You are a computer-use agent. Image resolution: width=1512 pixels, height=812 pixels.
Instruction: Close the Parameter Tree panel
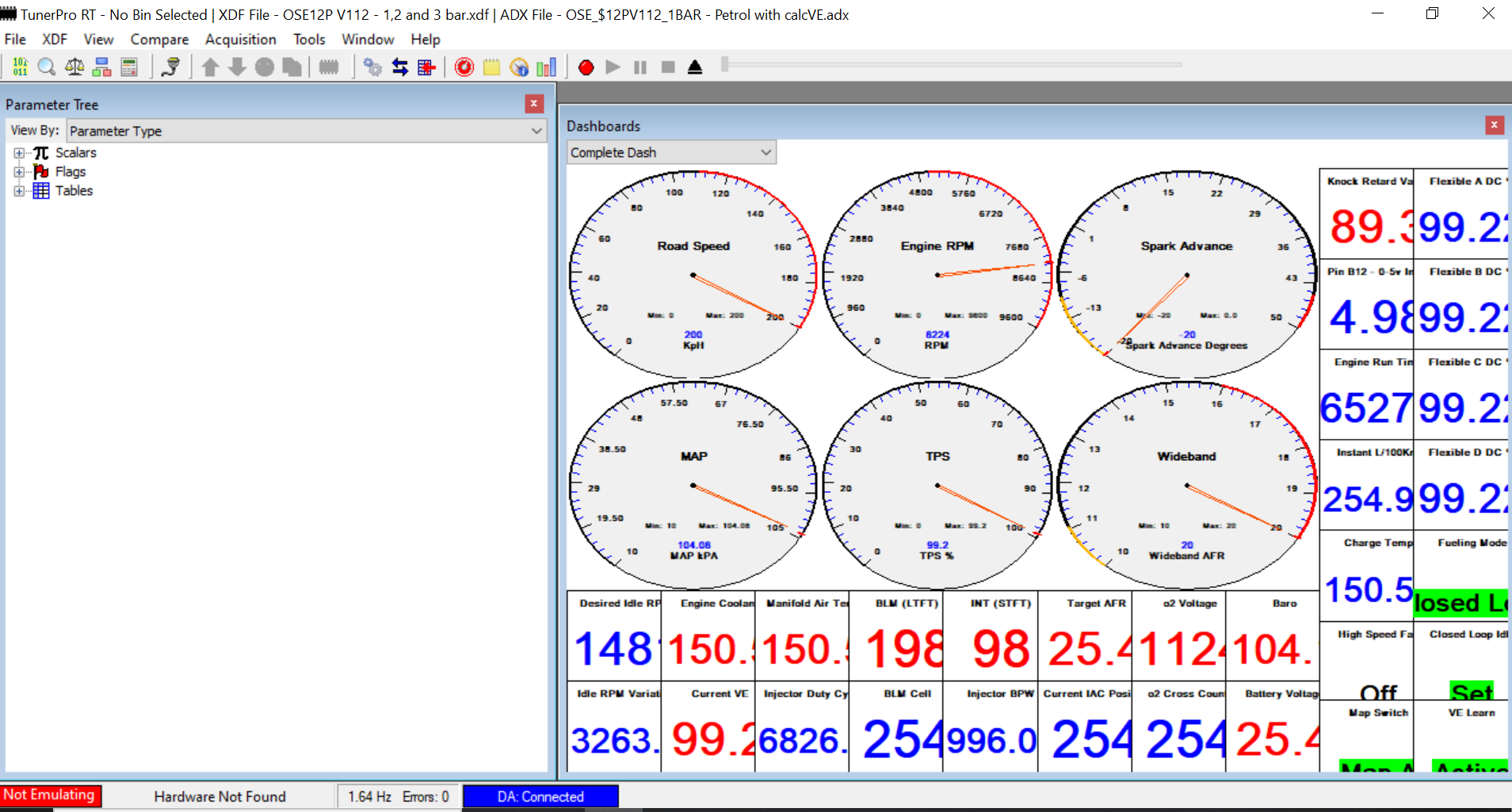coord(534,104)
